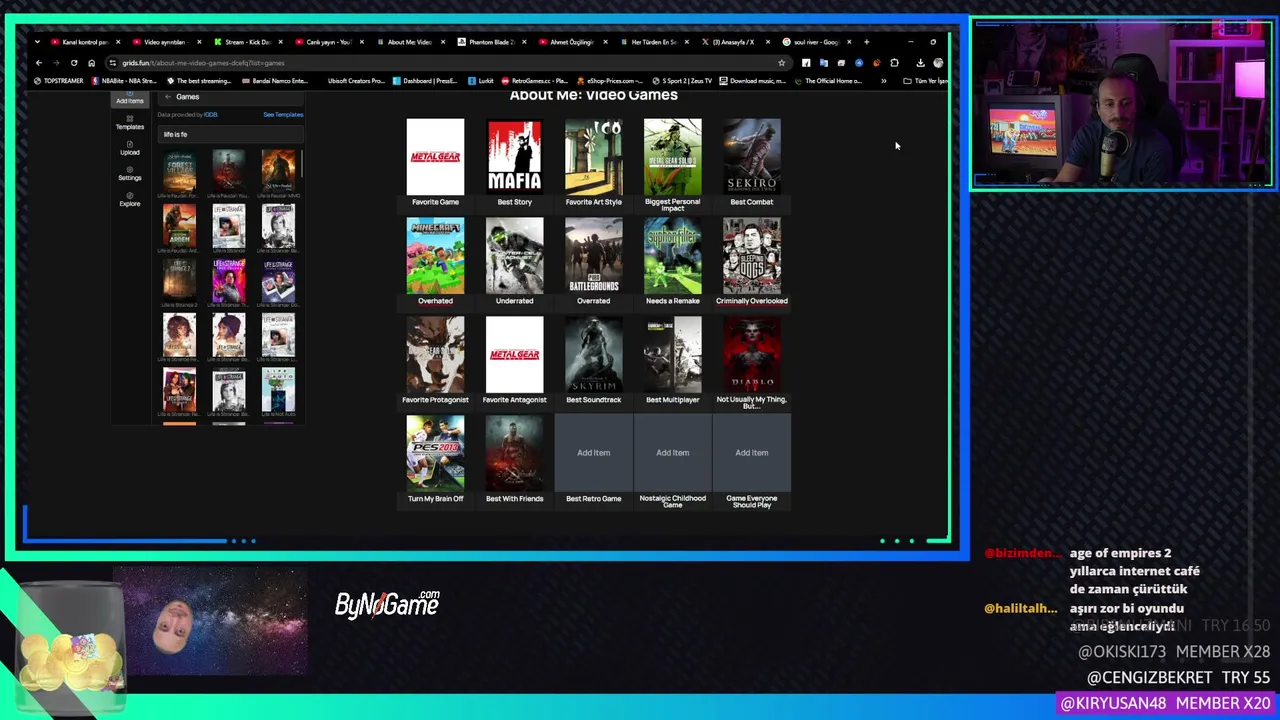1280x720 pixels.
Task: Click the 'Favorite Art Style' slot label
Action: 593,202
